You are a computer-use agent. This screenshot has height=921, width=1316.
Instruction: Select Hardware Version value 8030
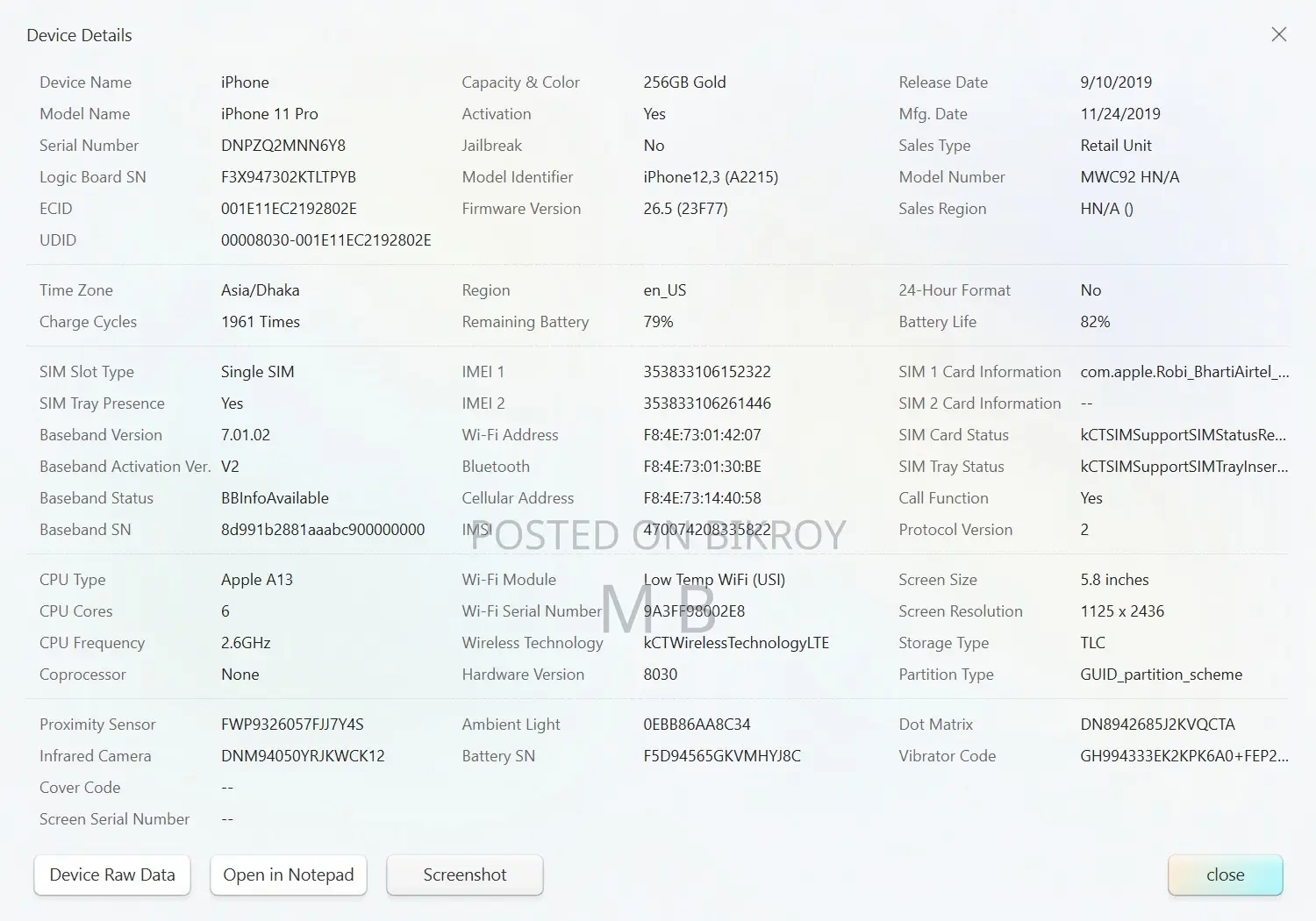(661, 675)
